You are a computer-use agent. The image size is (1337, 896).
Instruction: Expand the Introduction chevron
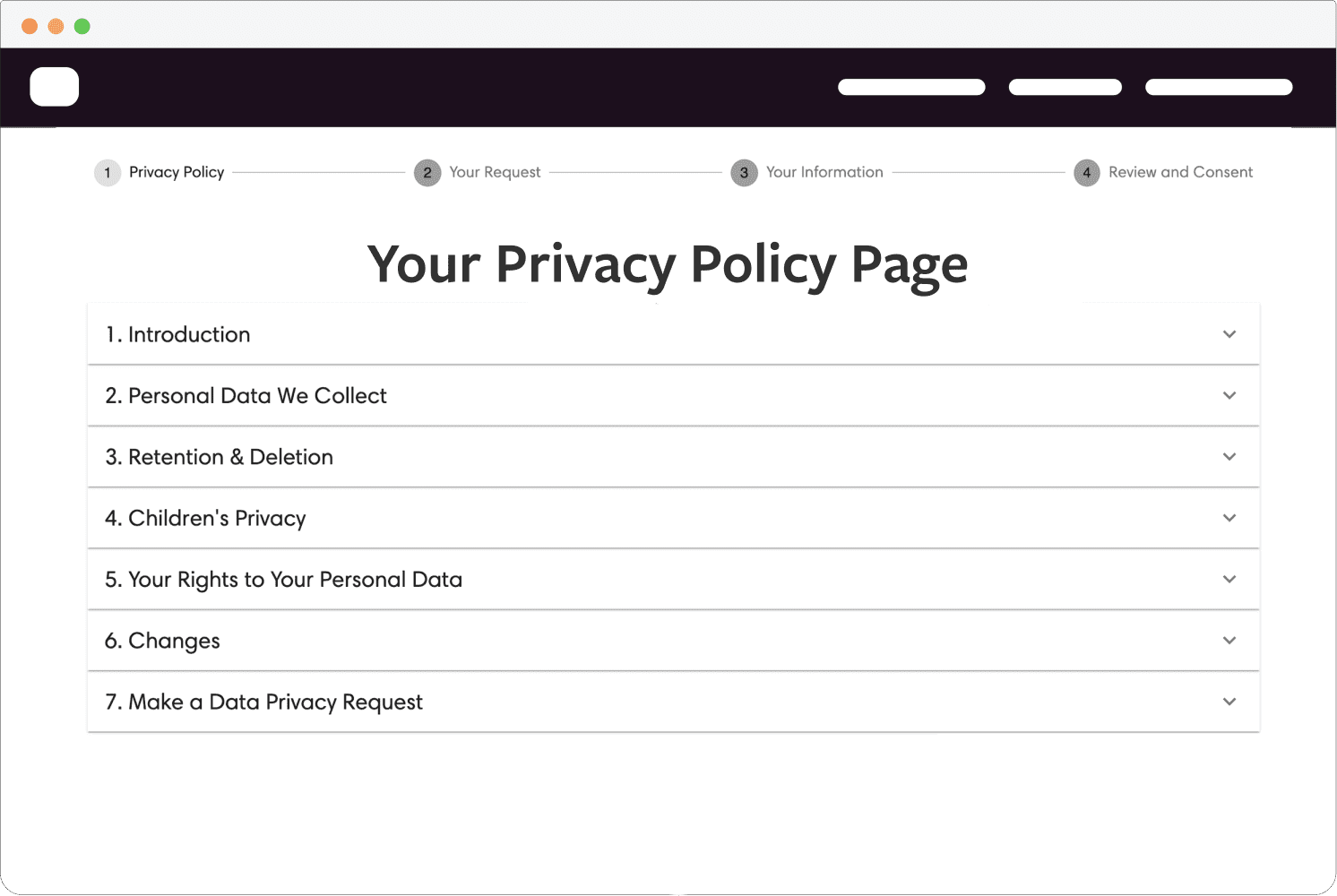(1229, 334)
